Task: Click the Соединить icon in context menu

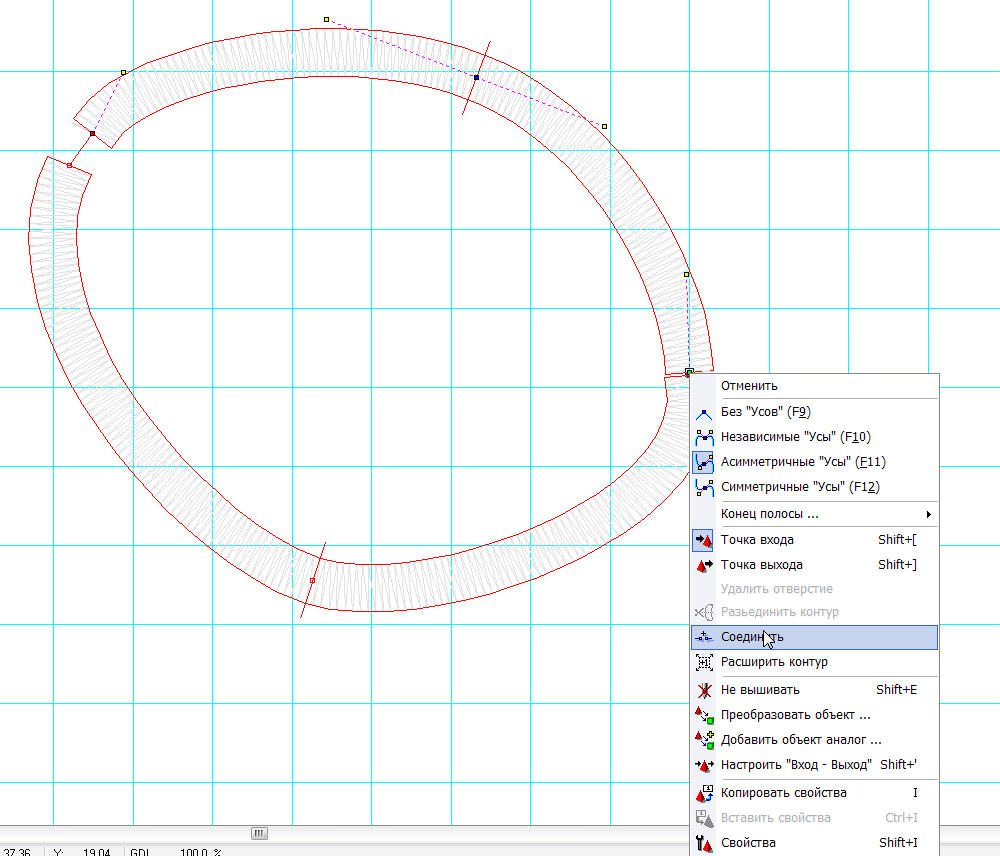Action: tap(704, 637)
